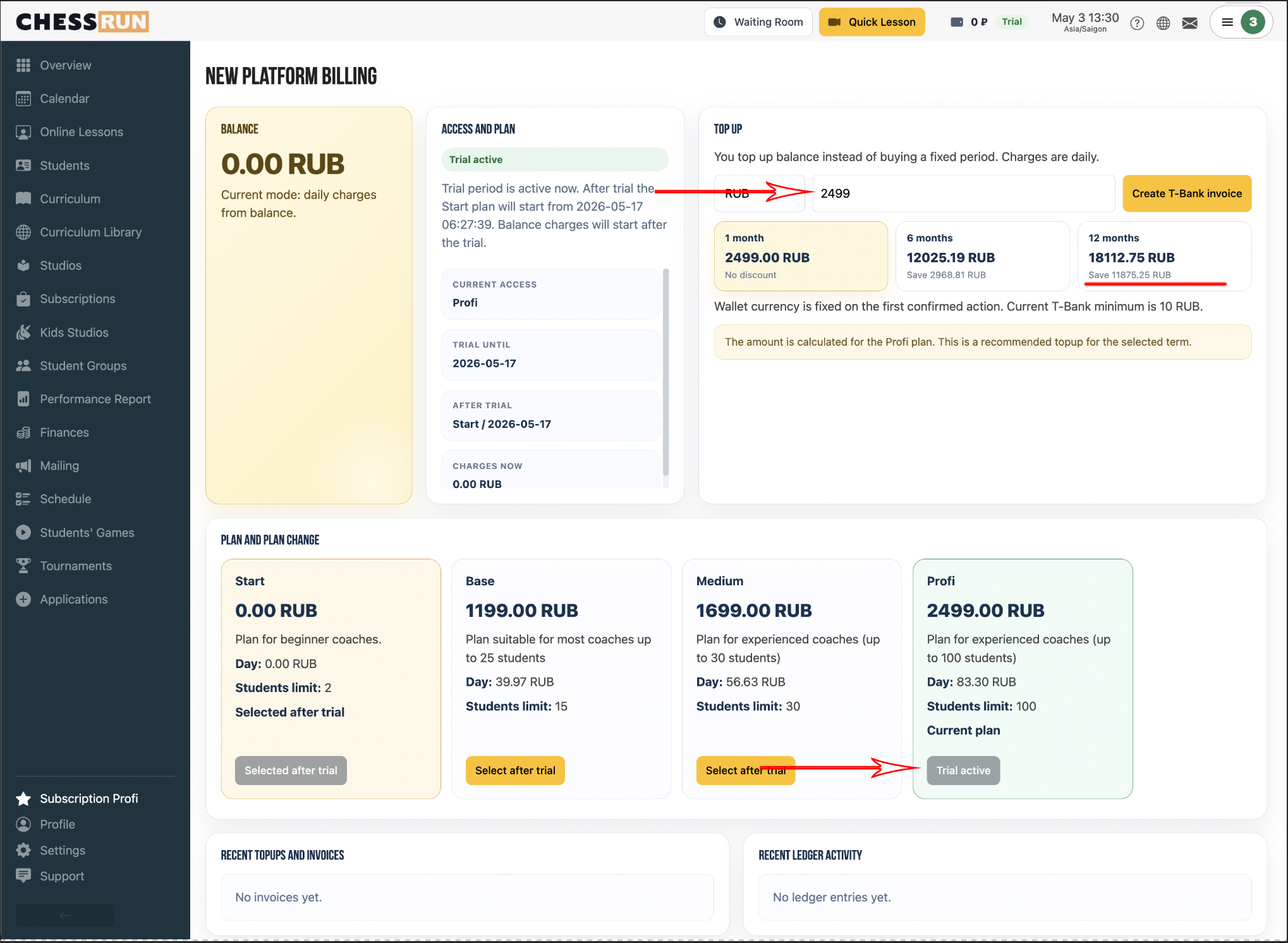The width and height of the screenshot is (1288, 943).
Task: Click the Mailing megaphone icon
Action: click(x=23, y=466)
